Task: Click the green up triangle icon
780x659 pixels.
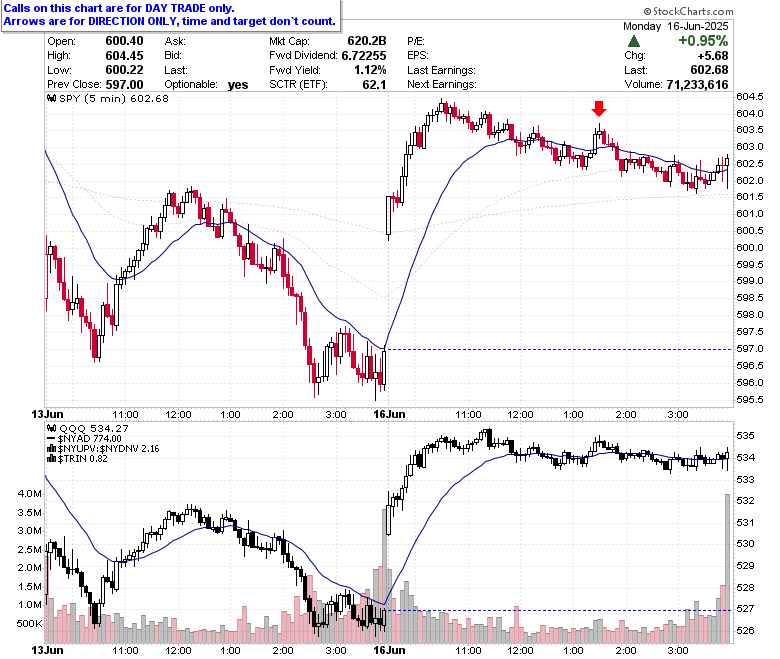Action: tap(634, 41)
